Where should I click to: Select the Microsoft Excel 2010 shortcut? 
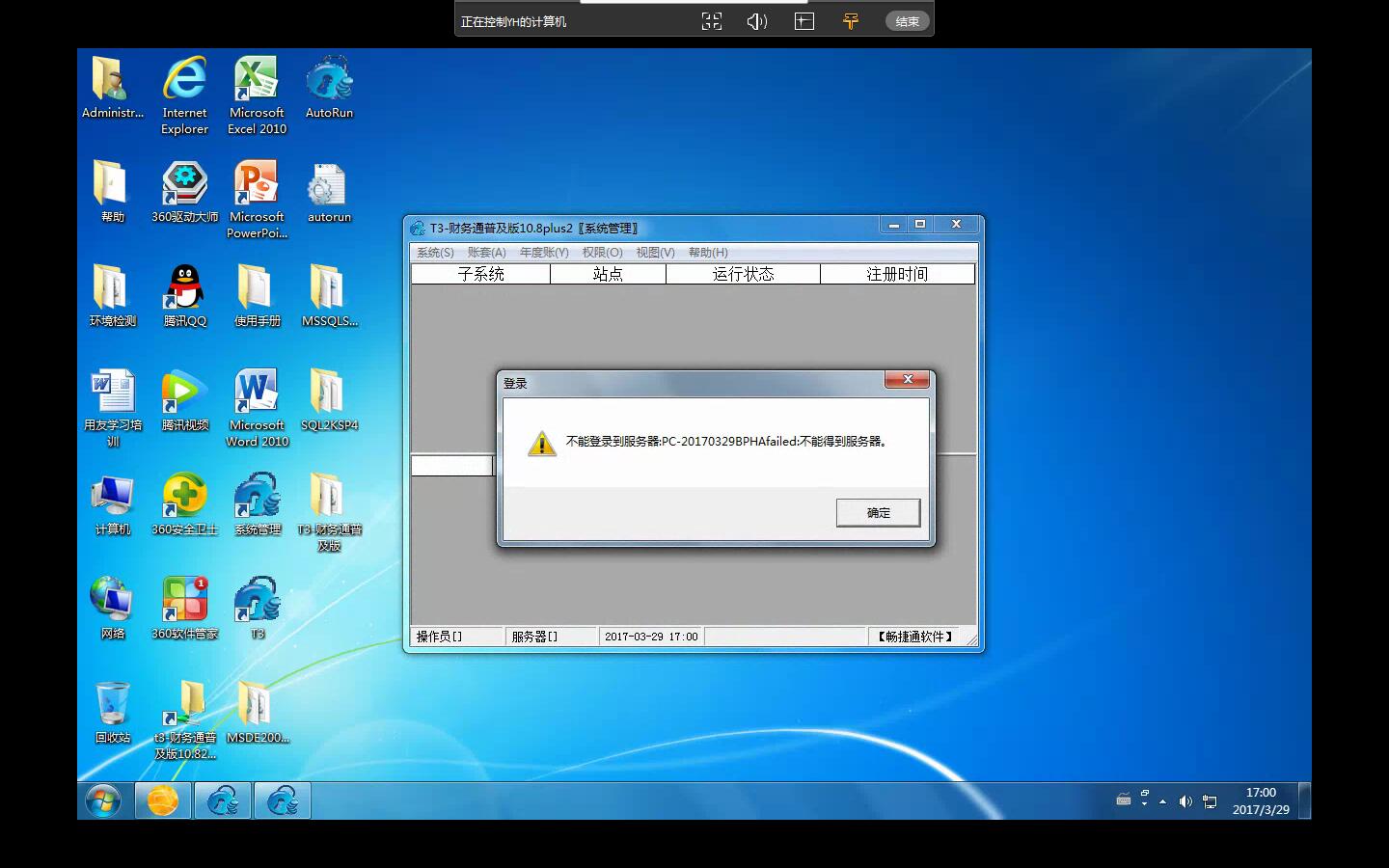pos(257,95)
